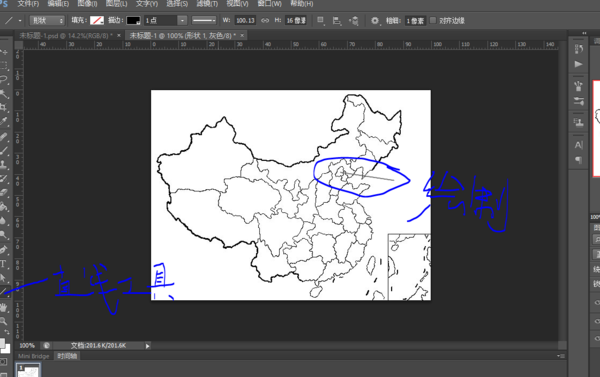The image size is (600, 377).
Task: Select the Dodge tool
Action: tap(4, 234)
